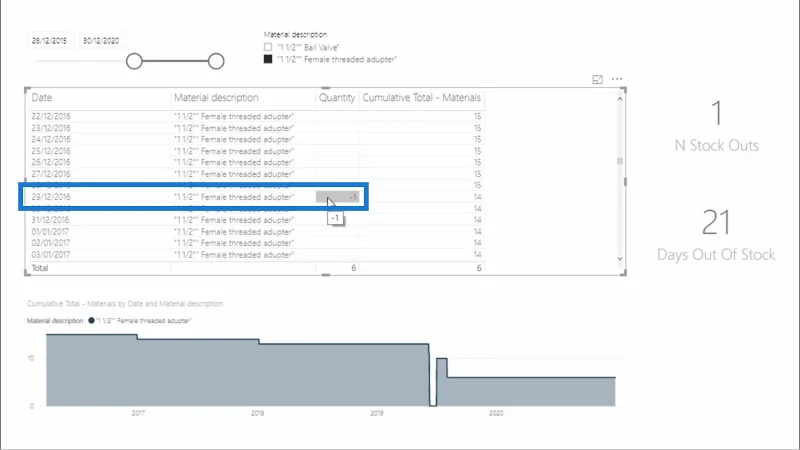Open More options ellipsis menu
This screenshot has height=450, width=800.
617,79
